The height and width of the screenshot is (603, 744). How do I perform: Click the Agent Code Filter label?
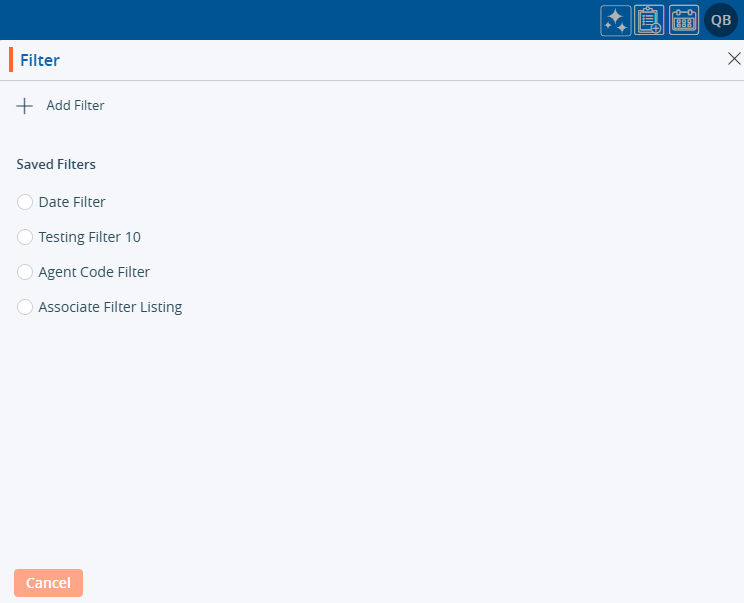click(94, 272)
